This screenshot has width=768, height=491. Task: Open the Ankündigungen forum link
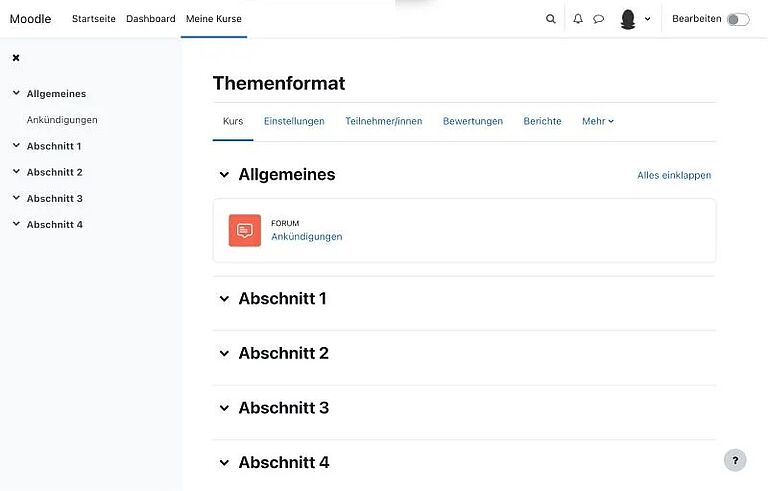tap(306, 237)
